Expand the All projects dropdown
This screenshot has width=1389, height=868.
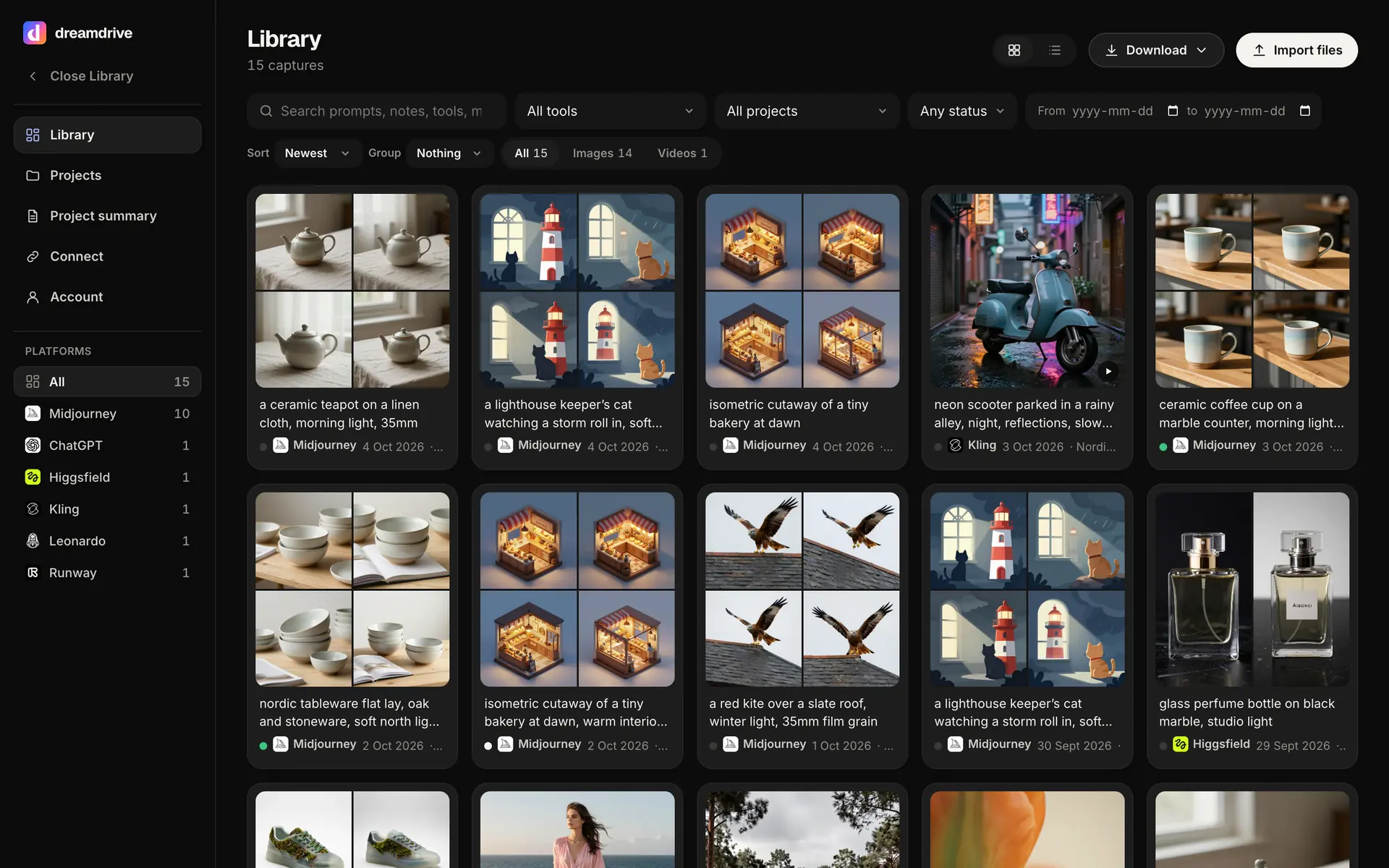pyautogui.click(x=807, y=111)
